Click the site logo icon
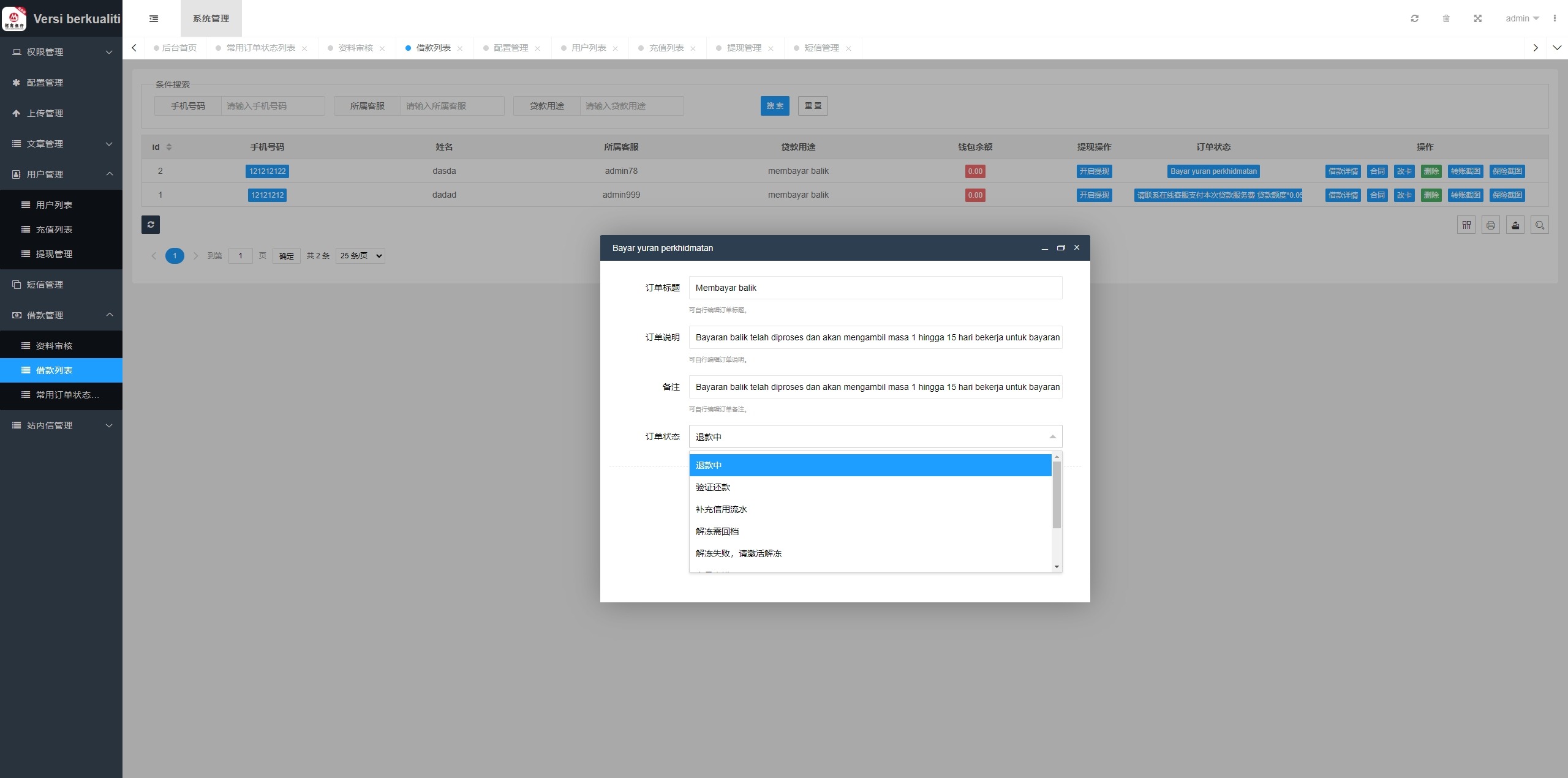Viewport: 1568px width, 778px height. tap(14, 18)
